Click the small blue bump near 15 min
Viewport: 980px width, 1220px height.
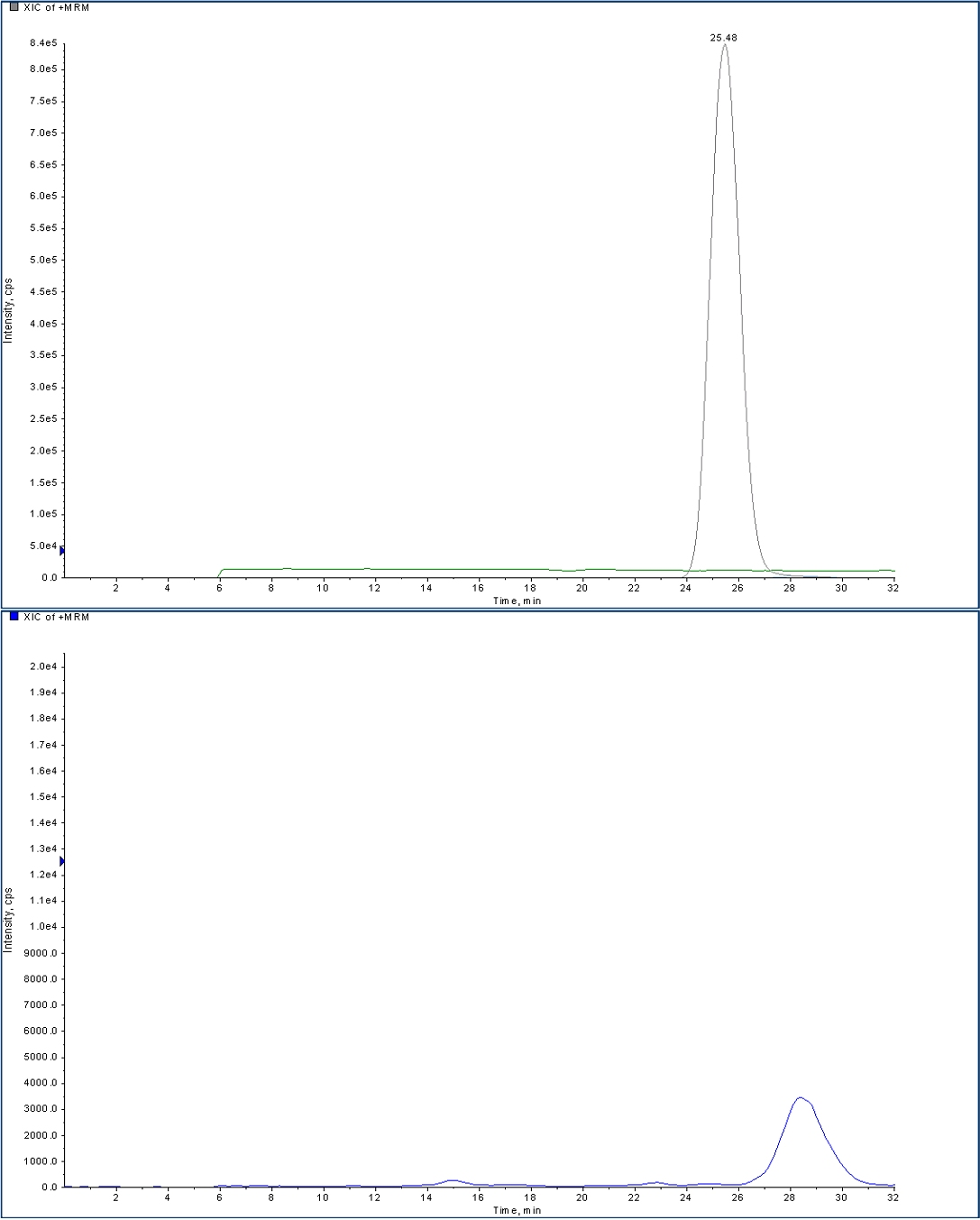pos(452,1180)
